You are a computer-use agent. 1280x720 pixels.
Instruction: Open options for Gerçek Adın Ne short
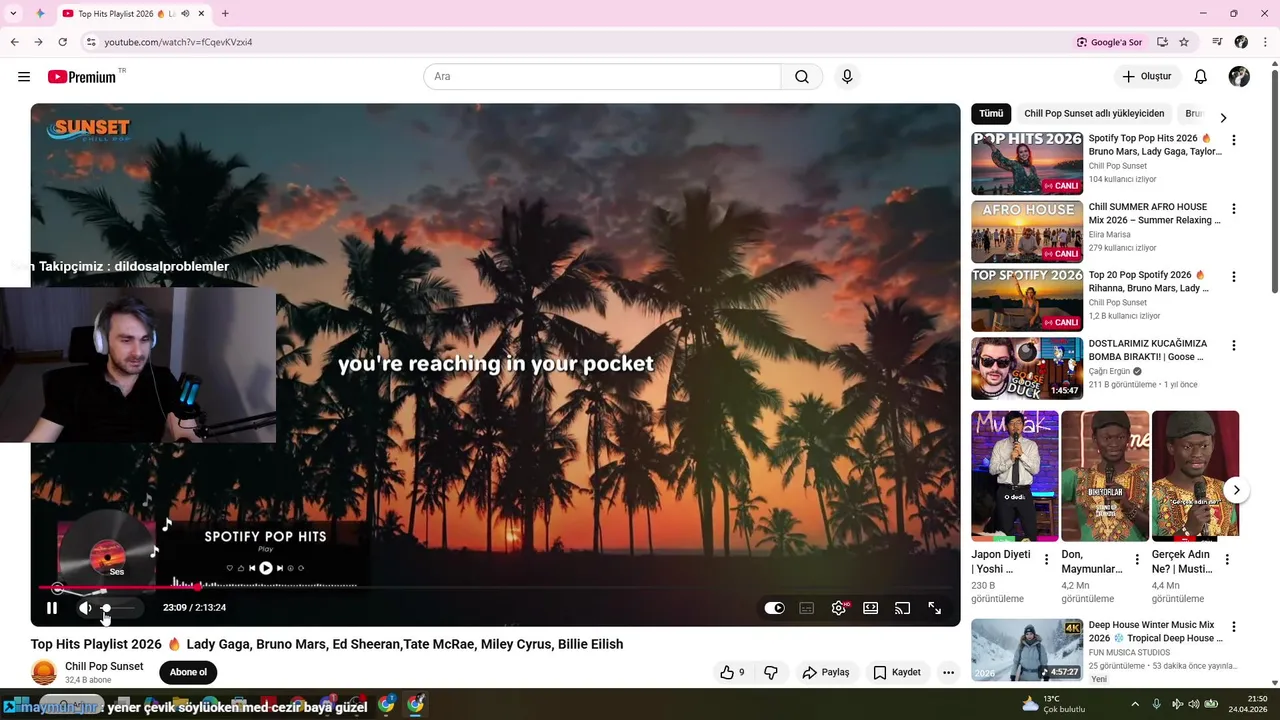coord(1227,560)
